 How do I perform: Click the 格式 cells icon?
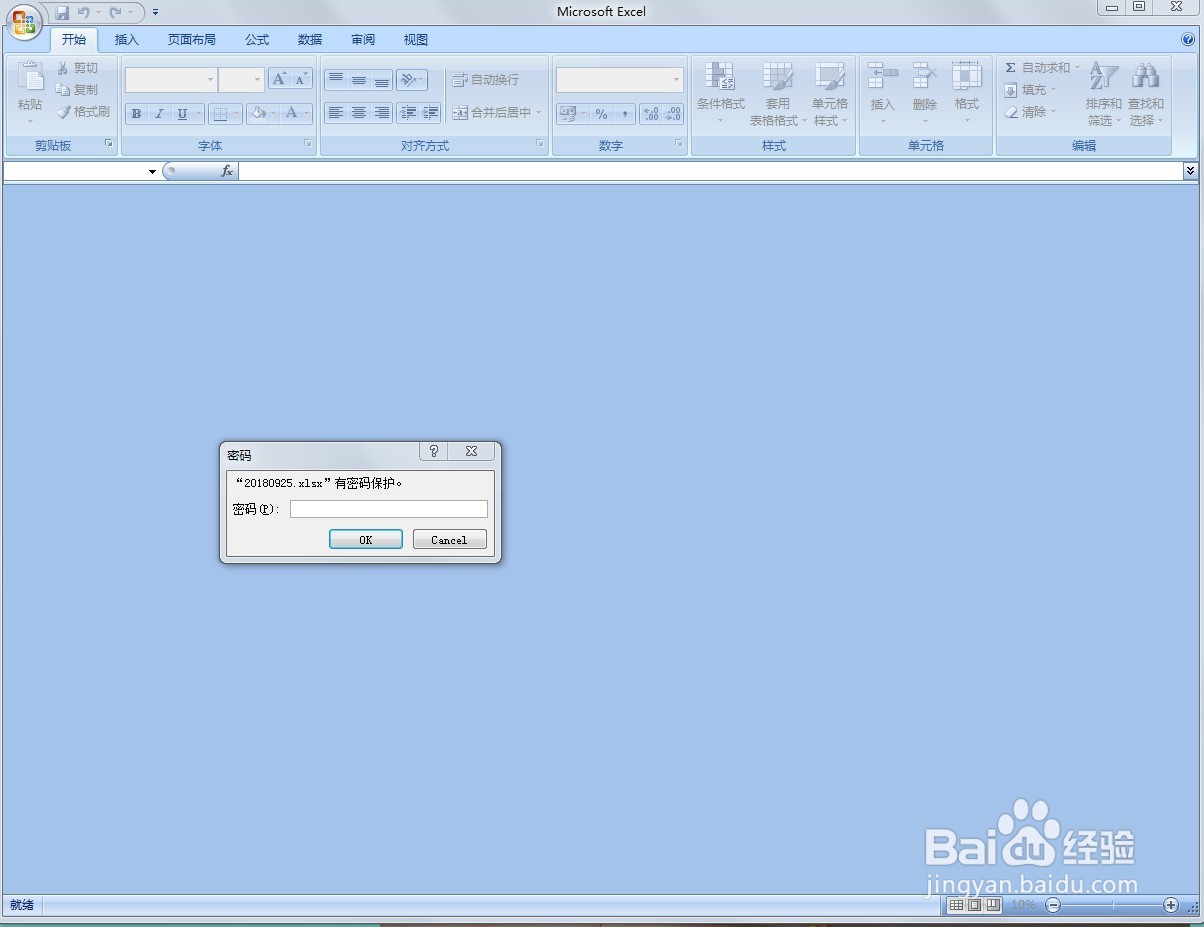pos(967,77)
